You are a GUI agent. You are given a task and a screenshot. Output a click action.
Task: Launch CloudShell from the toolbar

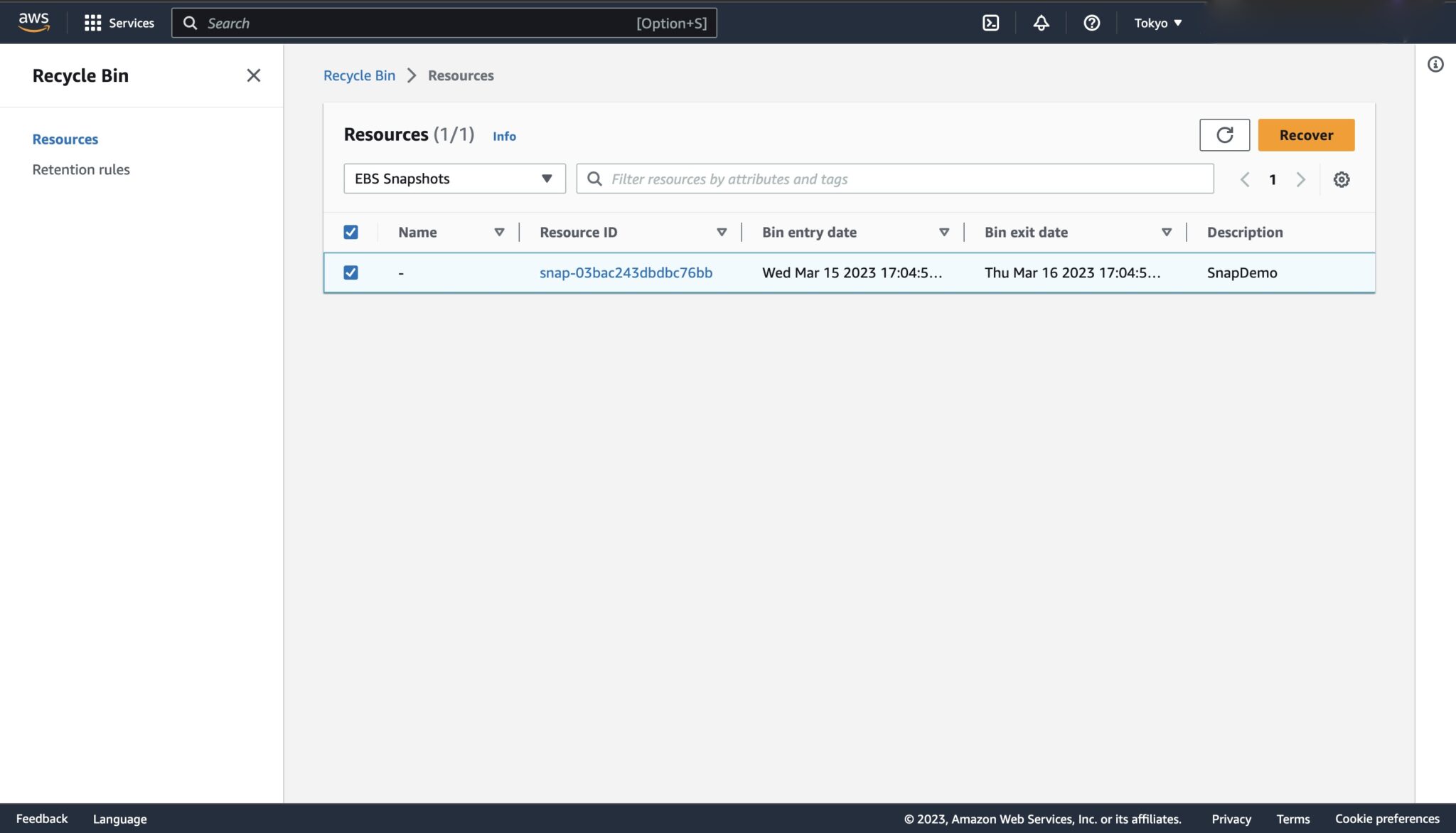pos(992,22)
